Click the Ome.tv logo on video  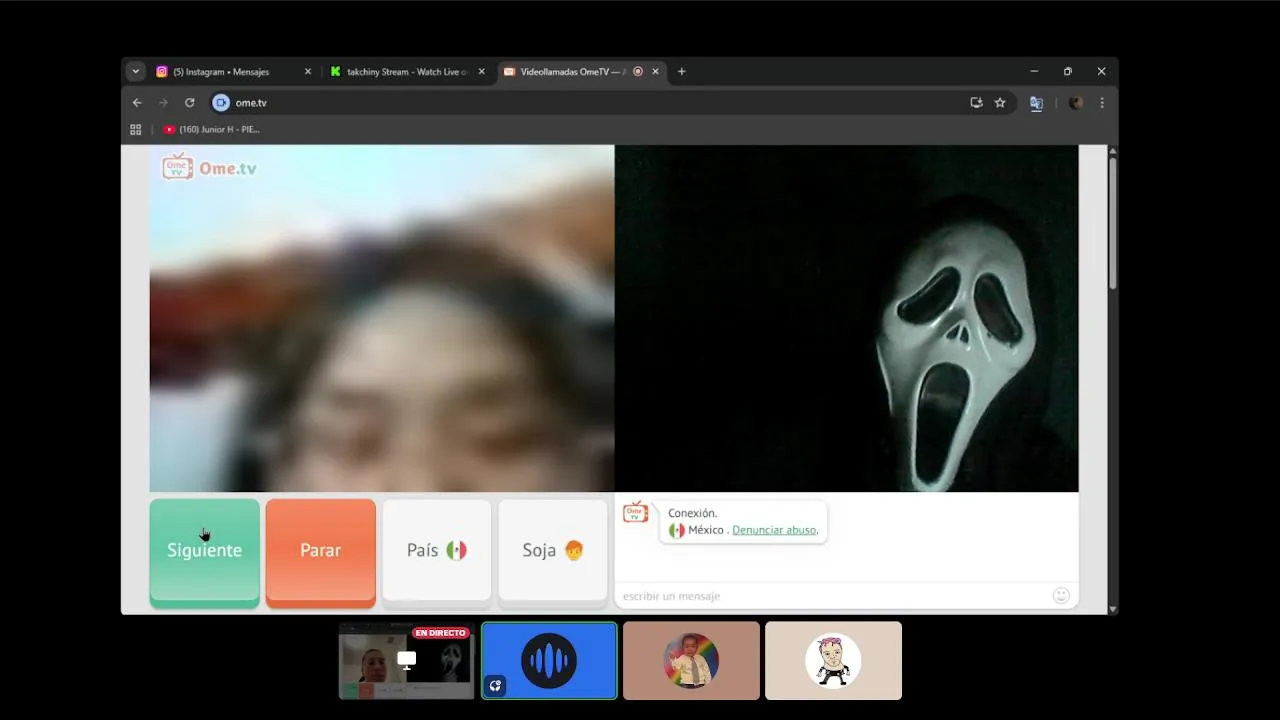coord(210,167)
